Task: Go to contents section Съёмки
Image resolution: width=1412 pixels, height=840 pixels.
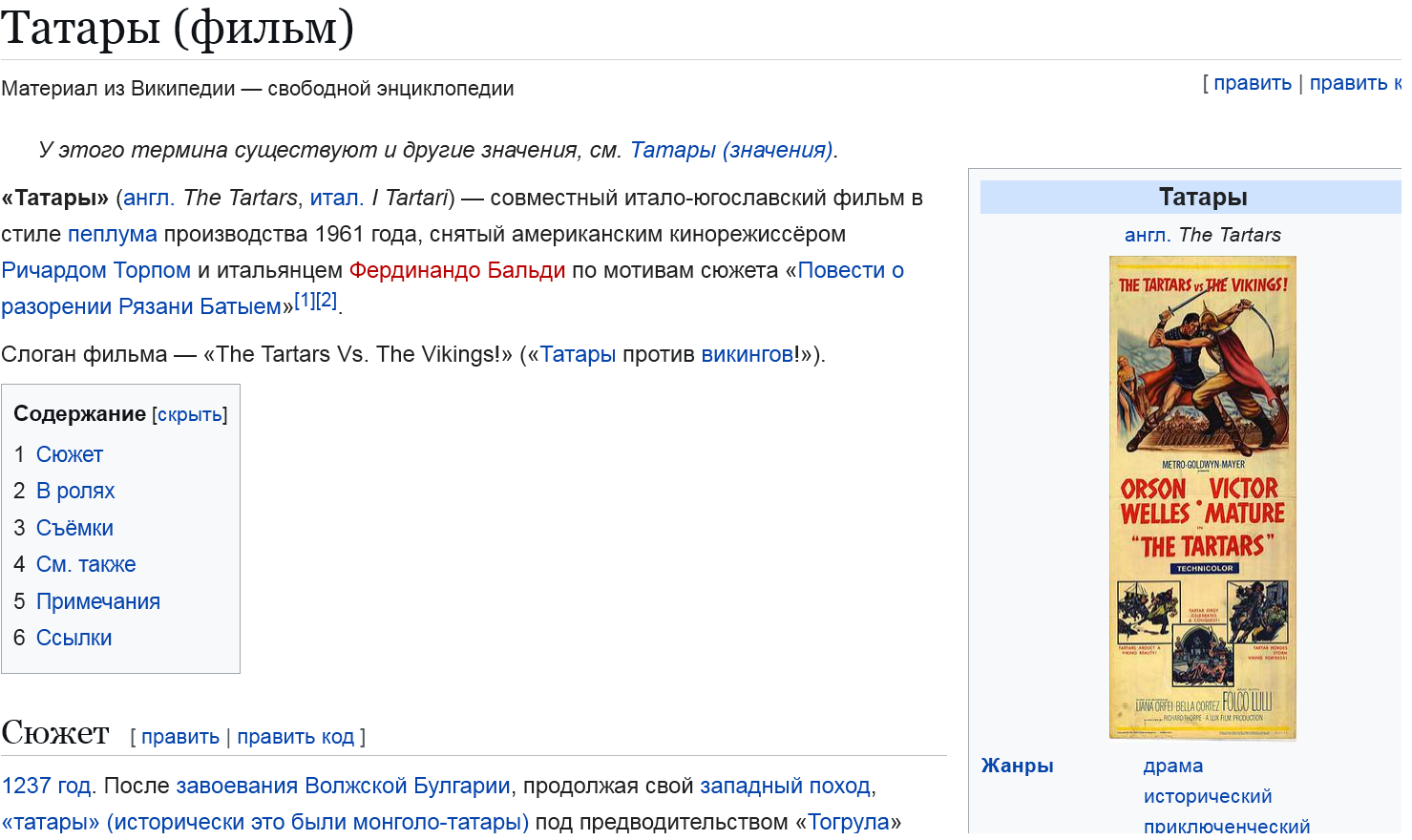Action: click(74, 528)
